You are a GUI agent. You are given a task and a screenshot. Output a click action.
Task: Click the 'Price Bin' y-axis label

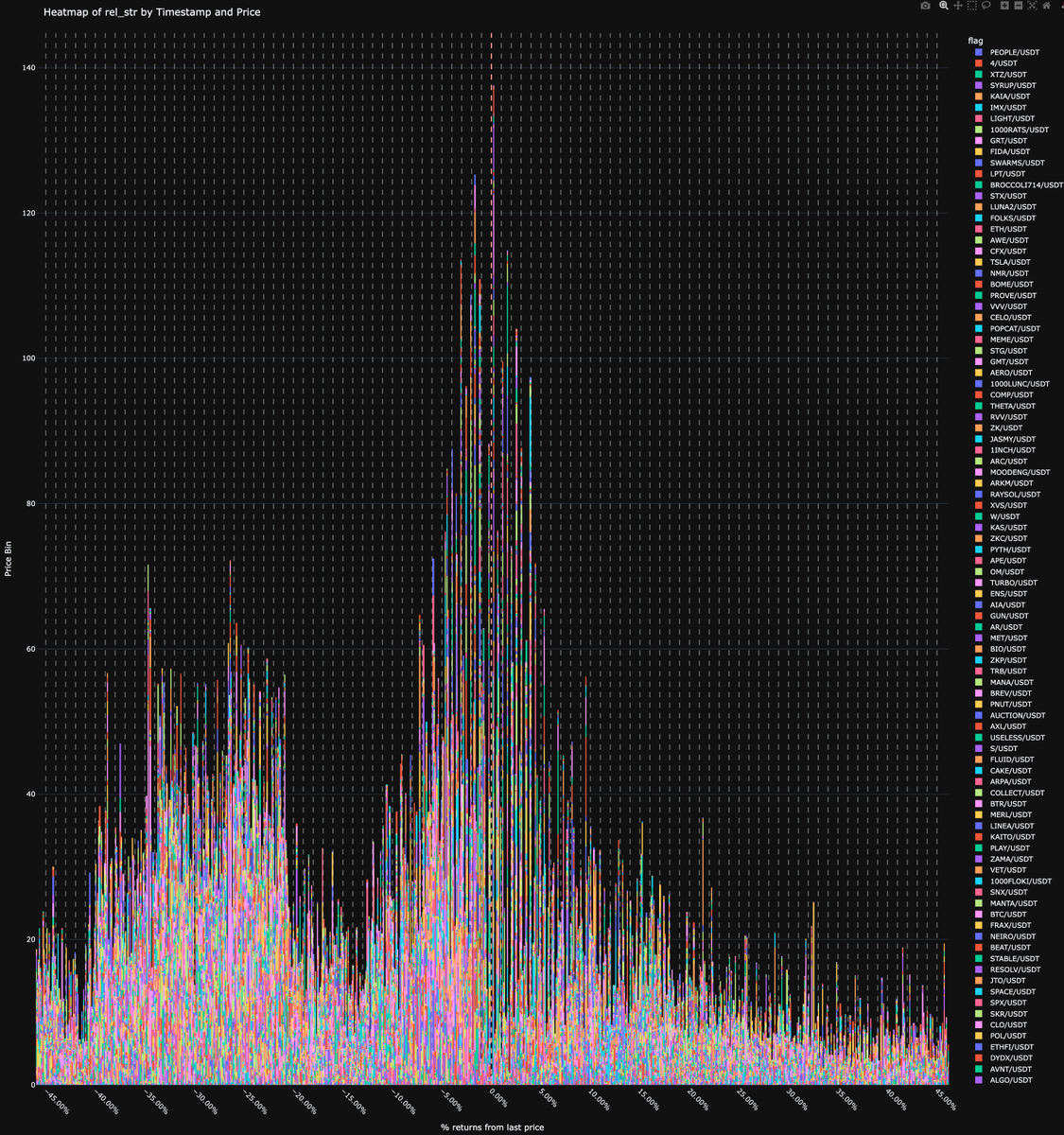[9, 558]
